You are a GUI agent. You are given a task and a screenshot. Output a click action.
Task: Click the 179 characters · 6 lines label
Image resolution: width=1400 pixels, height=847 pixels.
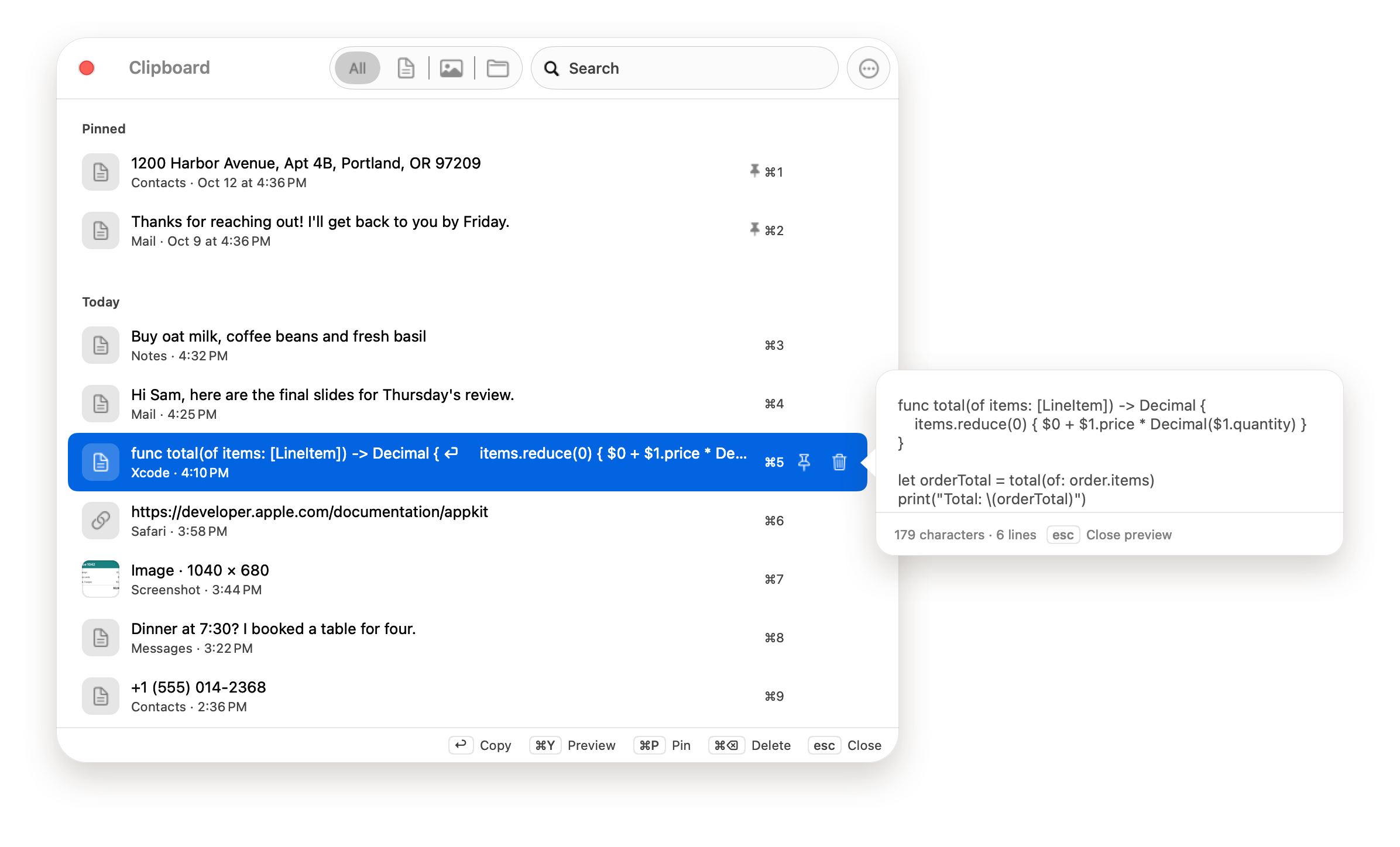(x=965, y=535)
